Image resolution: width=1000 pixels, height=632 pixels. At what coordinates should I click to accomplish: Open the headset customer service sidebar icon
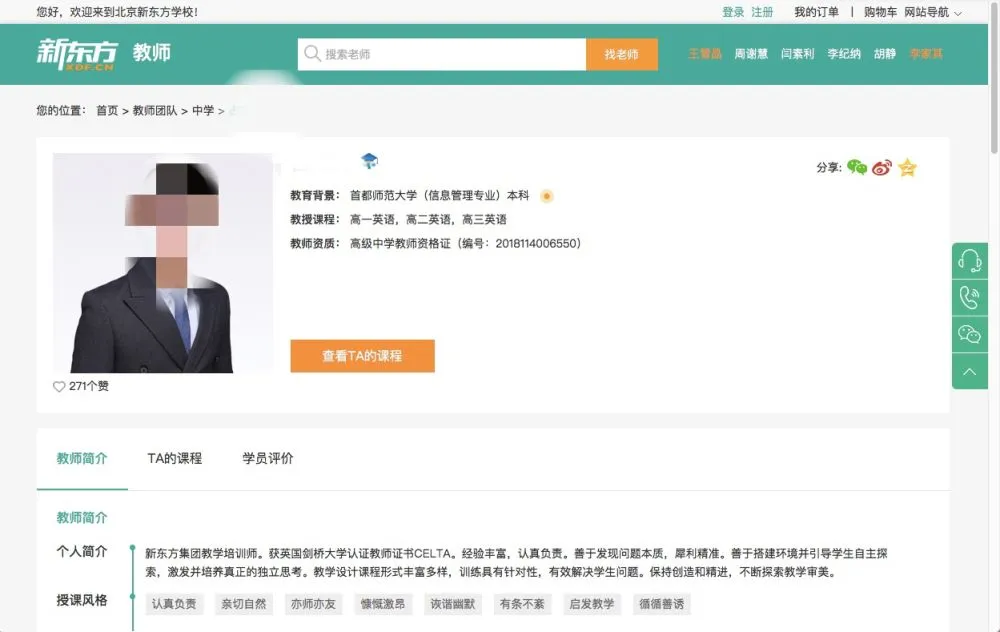pyautogui.click(x=969, y=261)
